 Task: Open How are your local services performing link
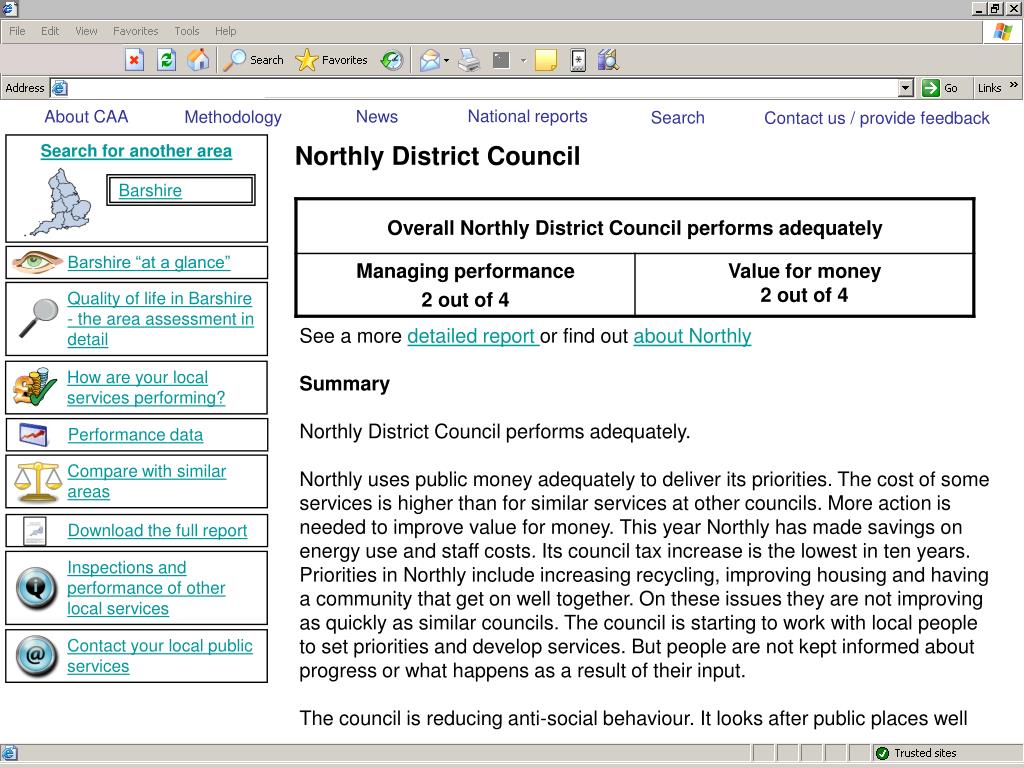pyautogui.click(x=146, y=387)
